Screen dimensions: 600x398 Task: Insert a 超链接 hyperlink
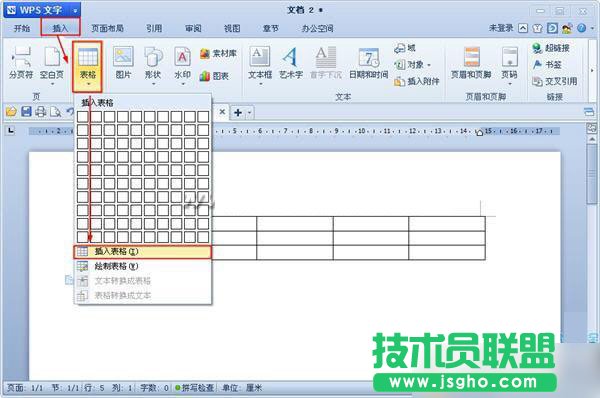coord(551,48)
